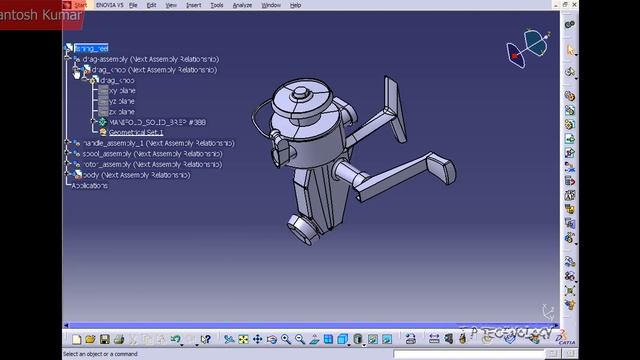640x360 pixels.
Task: Open the view mode dropdown arrow
Action: coord(364,345)
